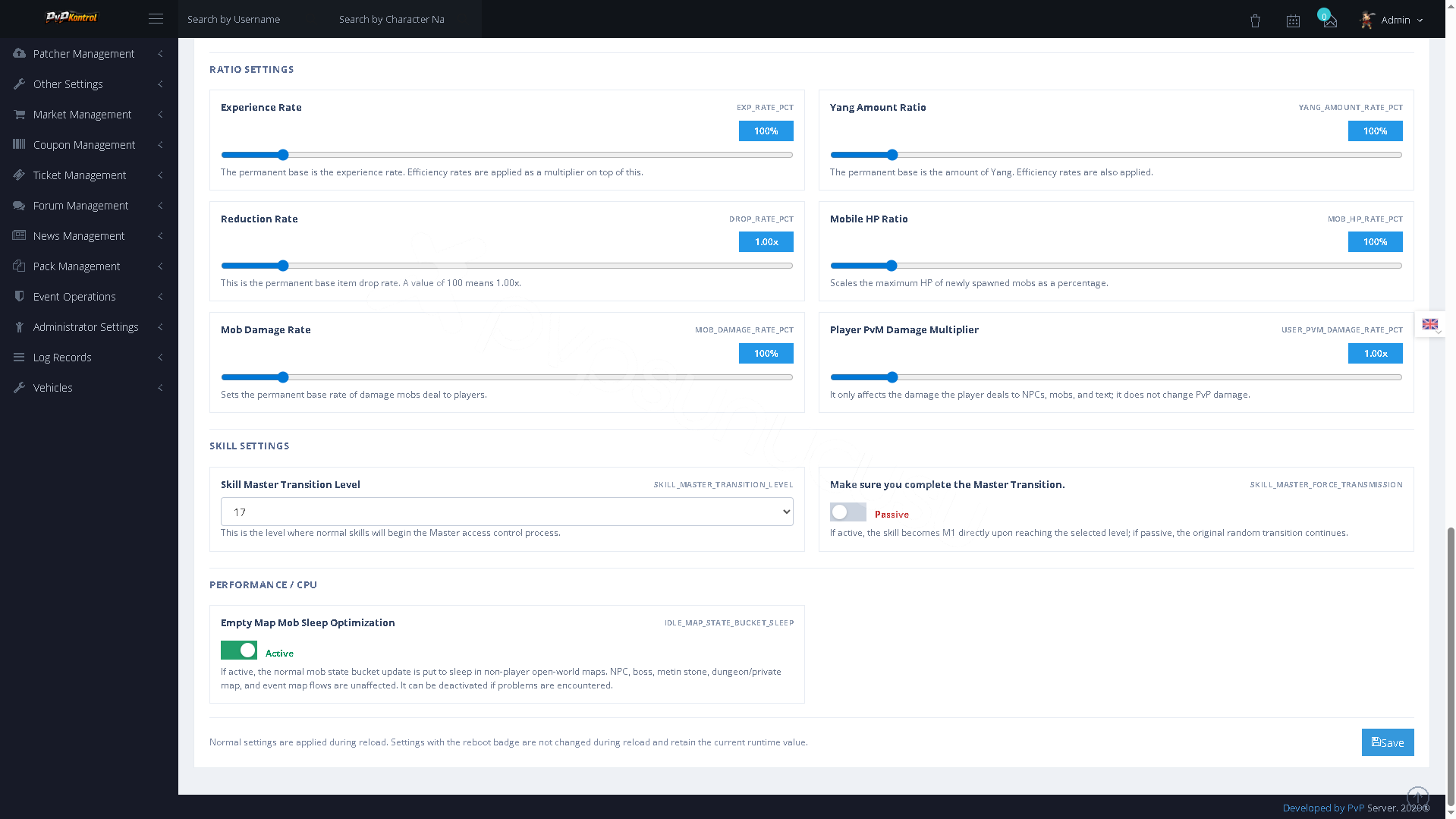
Task: Click the Market Management cart icon
Action: pyautogui.click(x=19, y=114)
